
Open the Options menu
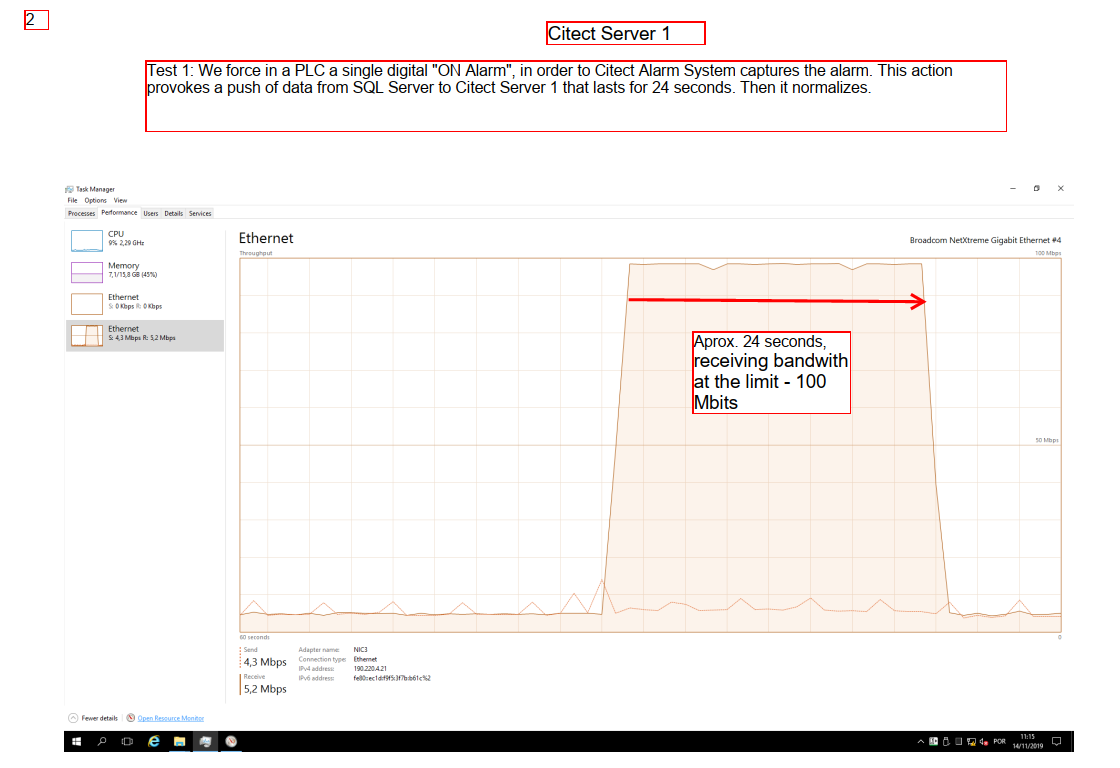[95, 201]
